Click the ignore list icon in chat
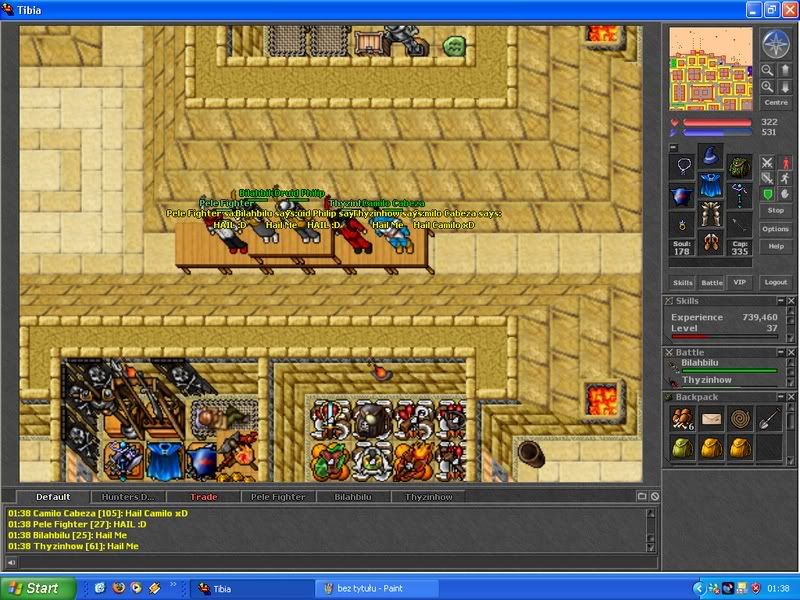 pyautogui.click(x=655, y=496)
